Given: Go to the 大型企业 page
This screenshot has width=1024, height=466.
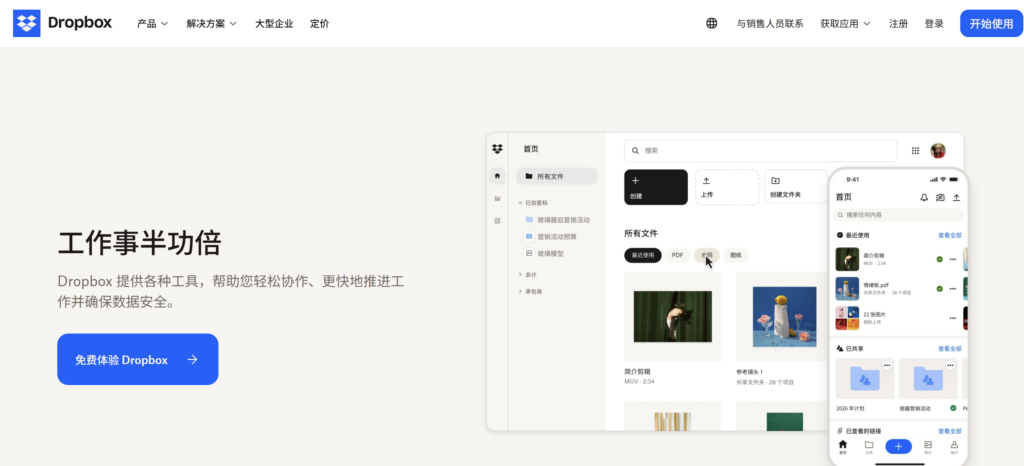Looking at the screenshot, I should point(274,23).
